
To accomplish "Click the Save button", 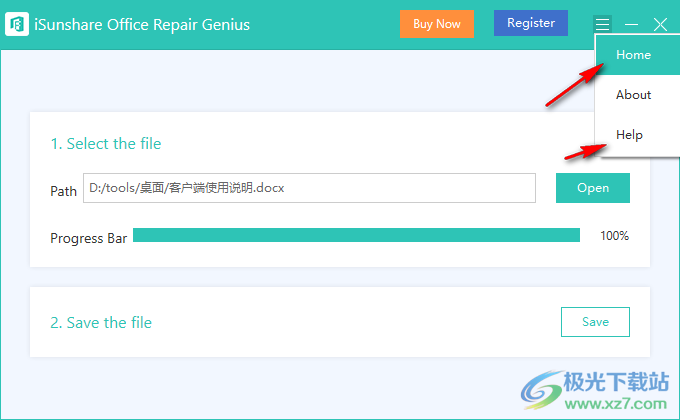I will coord(595,322).
